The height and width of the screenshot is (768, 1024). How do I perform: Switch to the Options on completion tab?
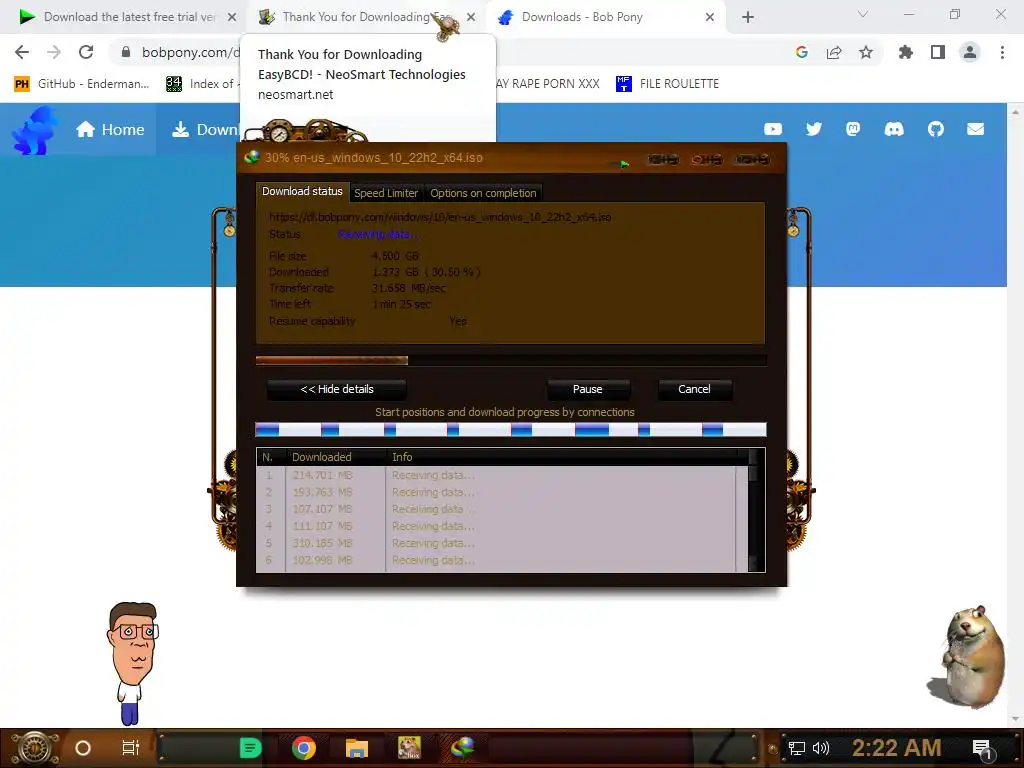483,193
